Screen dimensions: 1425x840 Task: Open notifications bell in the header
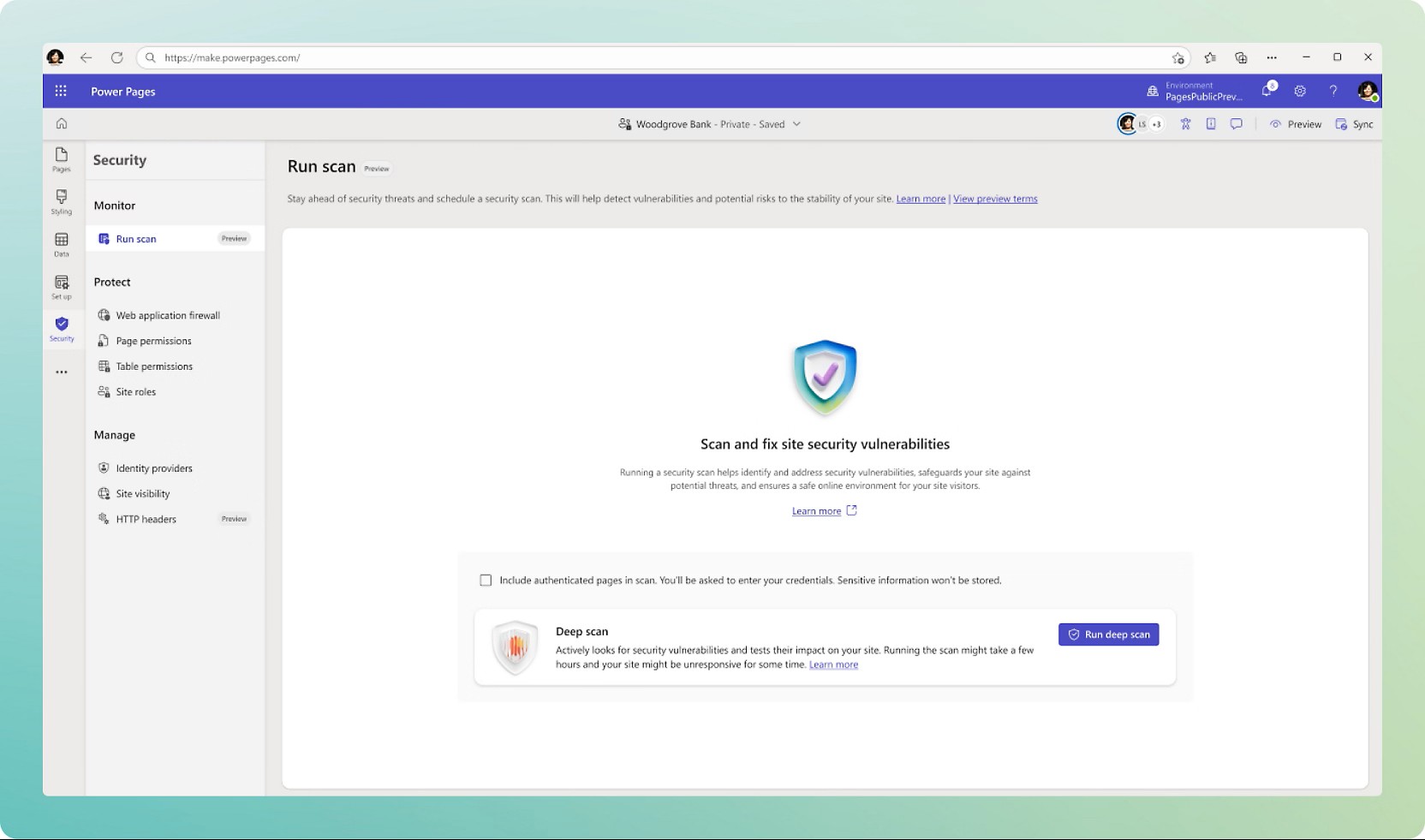pyautogui.click(x=1267, y=91)
